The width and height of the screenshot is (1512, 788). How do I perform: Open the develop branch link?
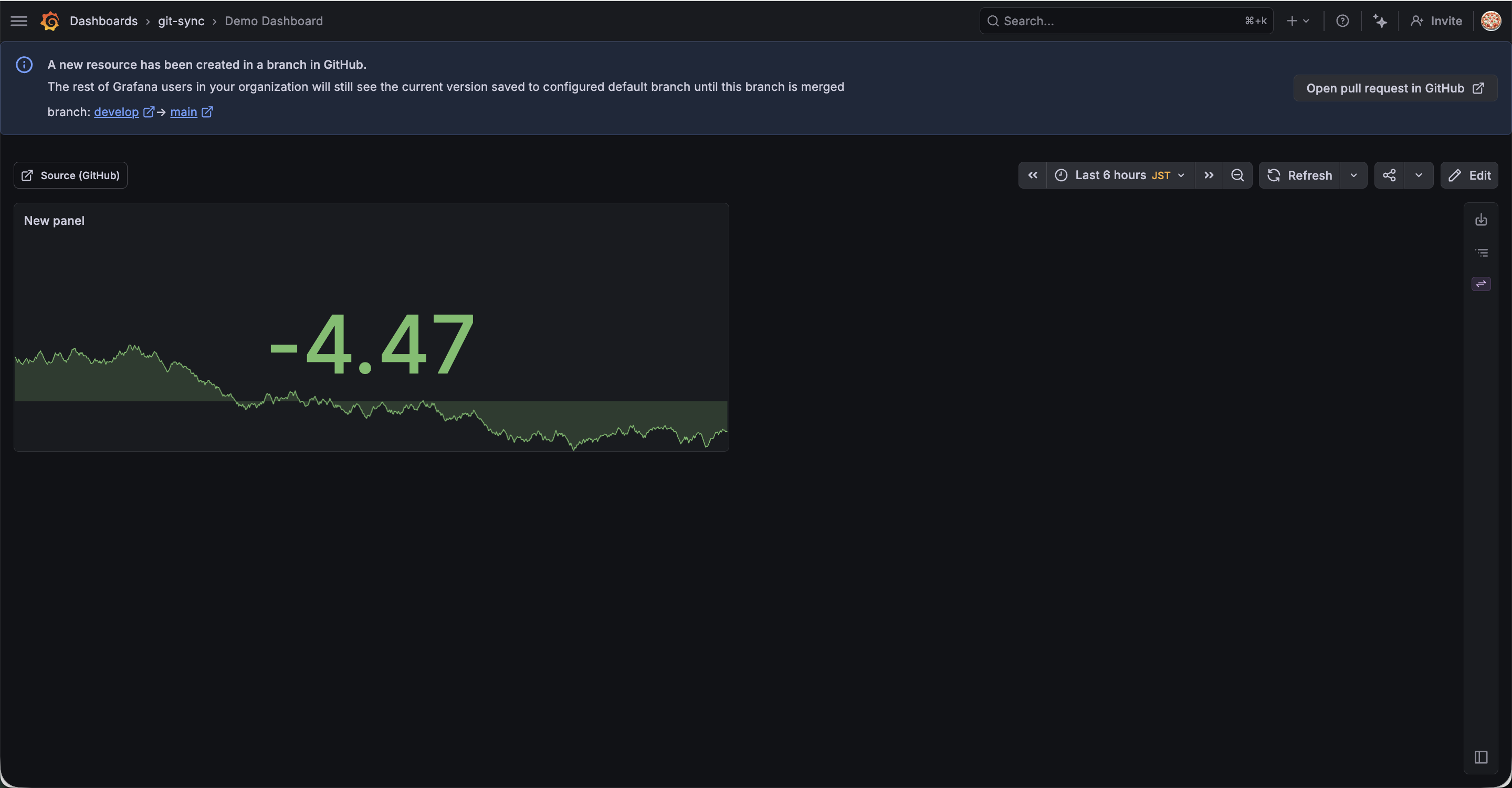pyautogui.click(x=116, y=111)
